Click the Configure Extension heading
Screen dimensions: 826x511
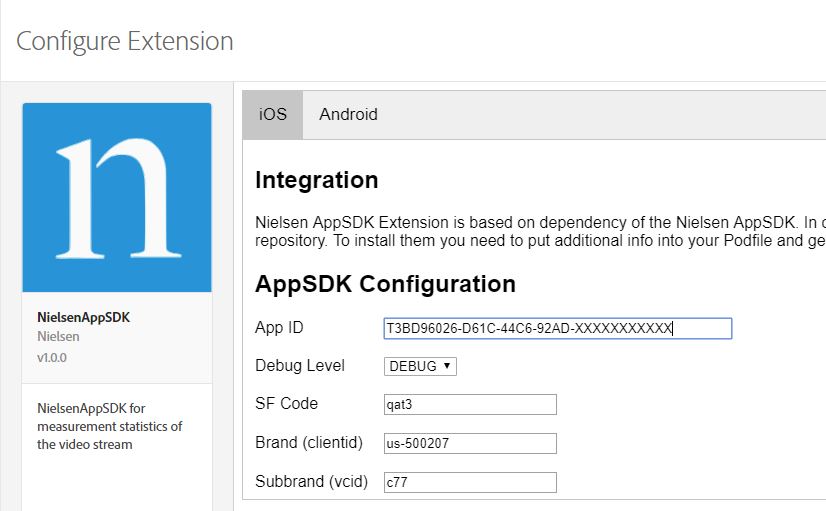[125, 42]
